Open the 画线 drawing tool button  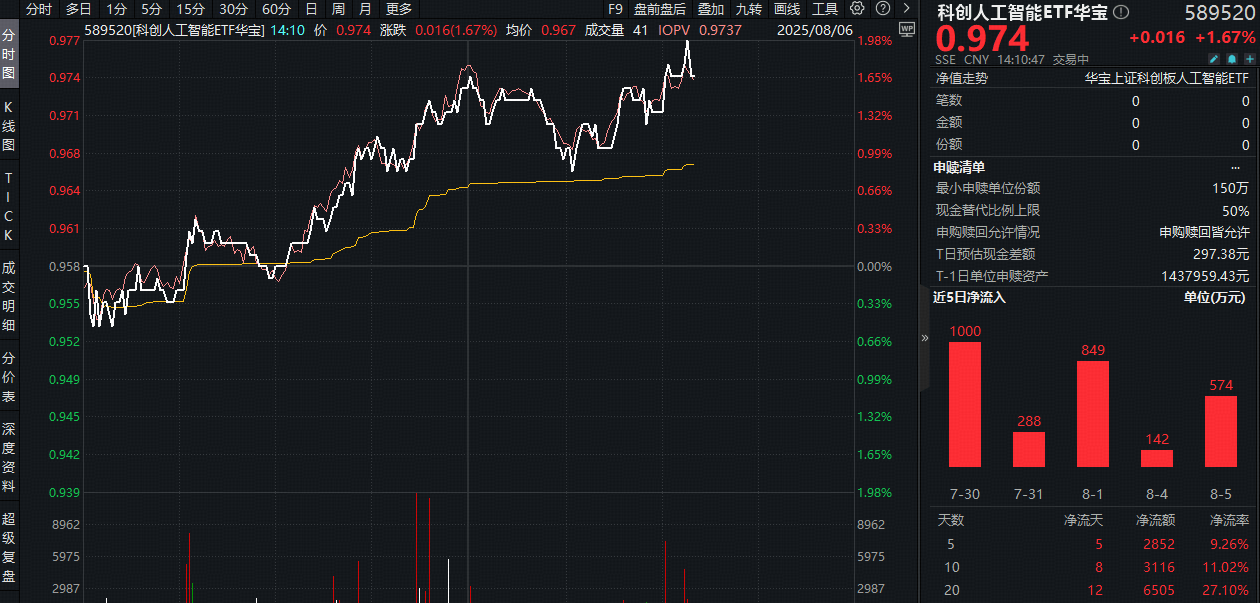[787, 9]
